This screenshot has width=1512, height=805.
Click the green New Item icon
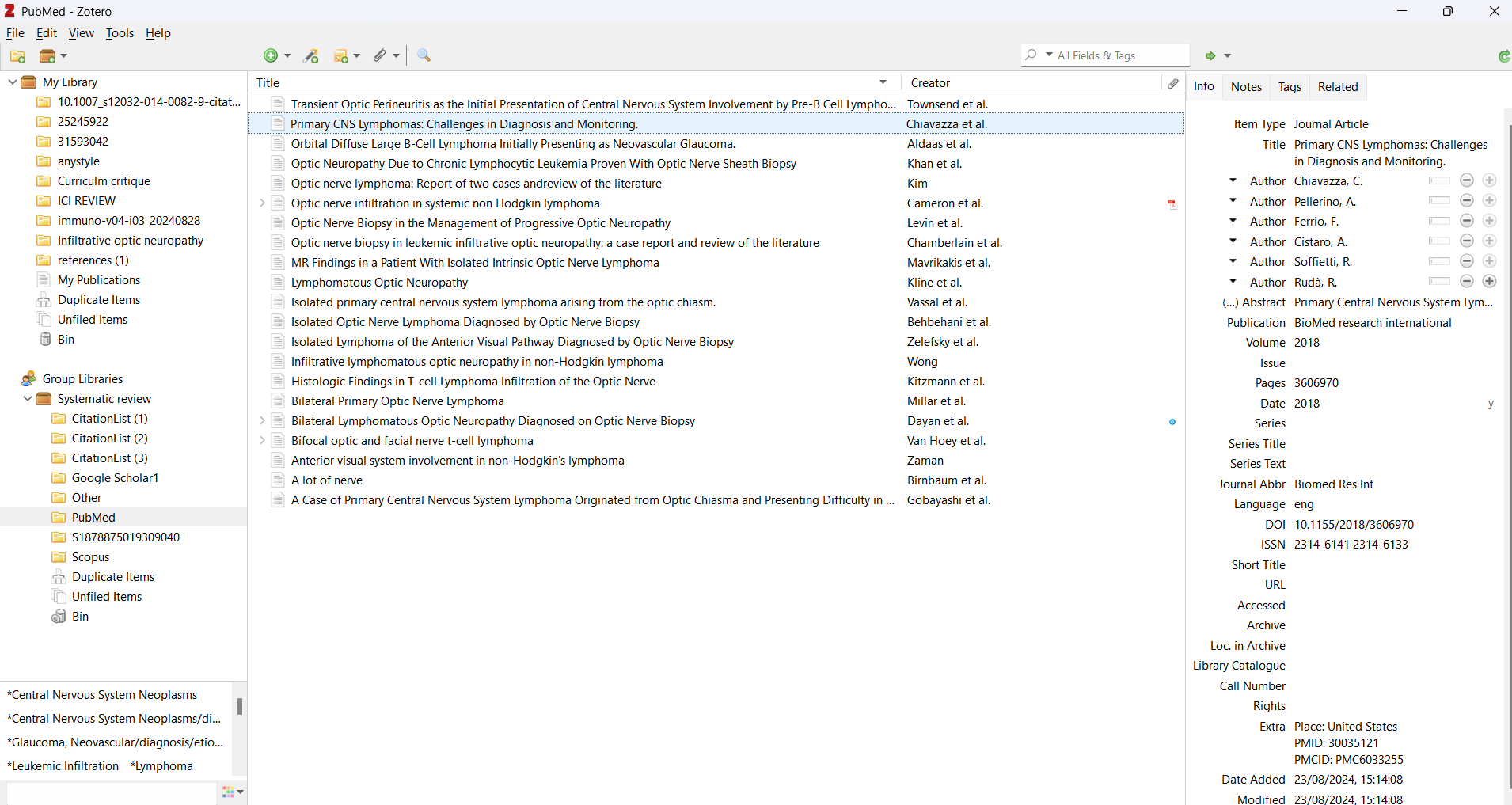click(271, 55)
